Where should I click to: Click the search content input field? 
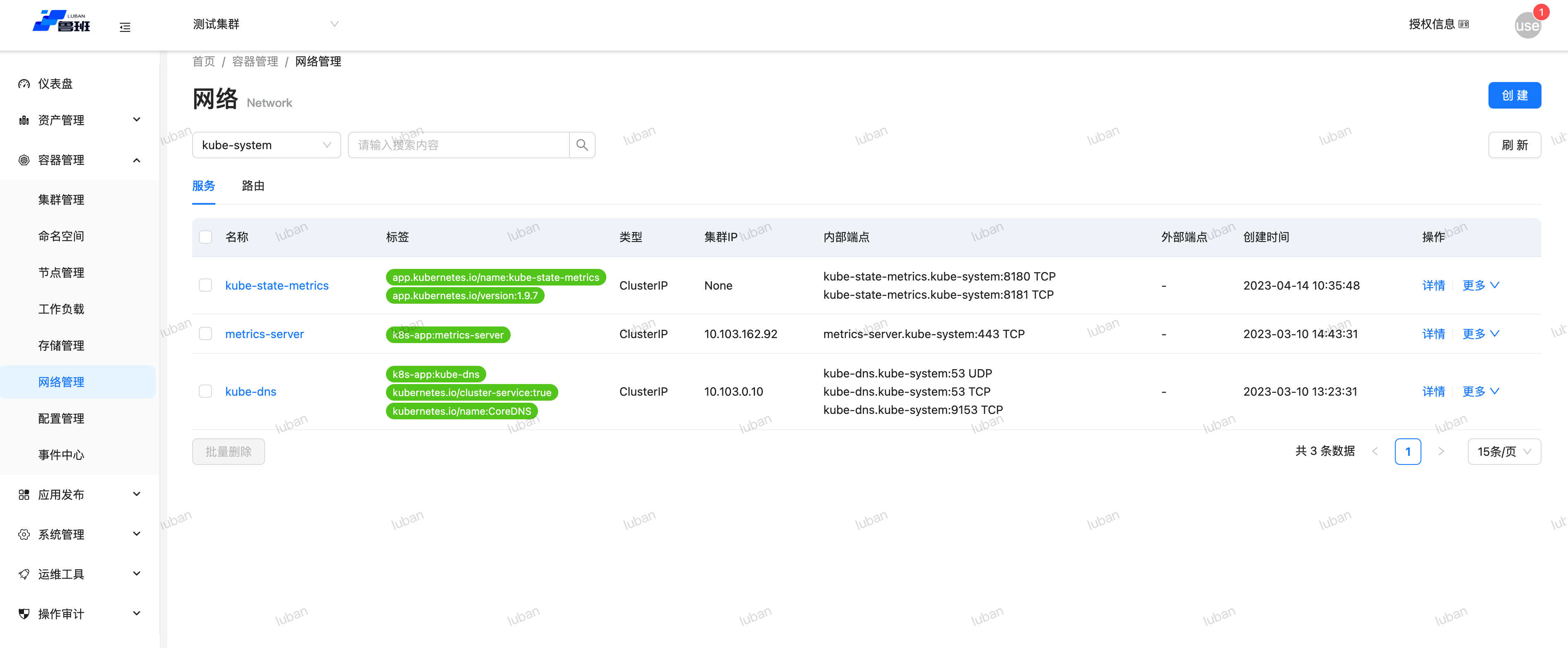[458, 145]
